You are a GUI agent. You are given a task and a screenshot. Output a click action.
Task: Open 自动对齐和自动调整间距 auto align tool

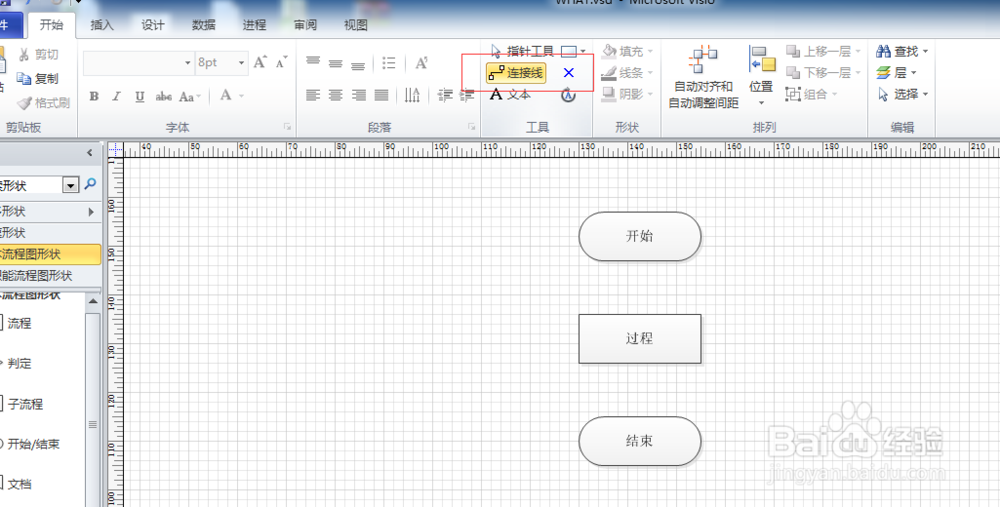703,77
